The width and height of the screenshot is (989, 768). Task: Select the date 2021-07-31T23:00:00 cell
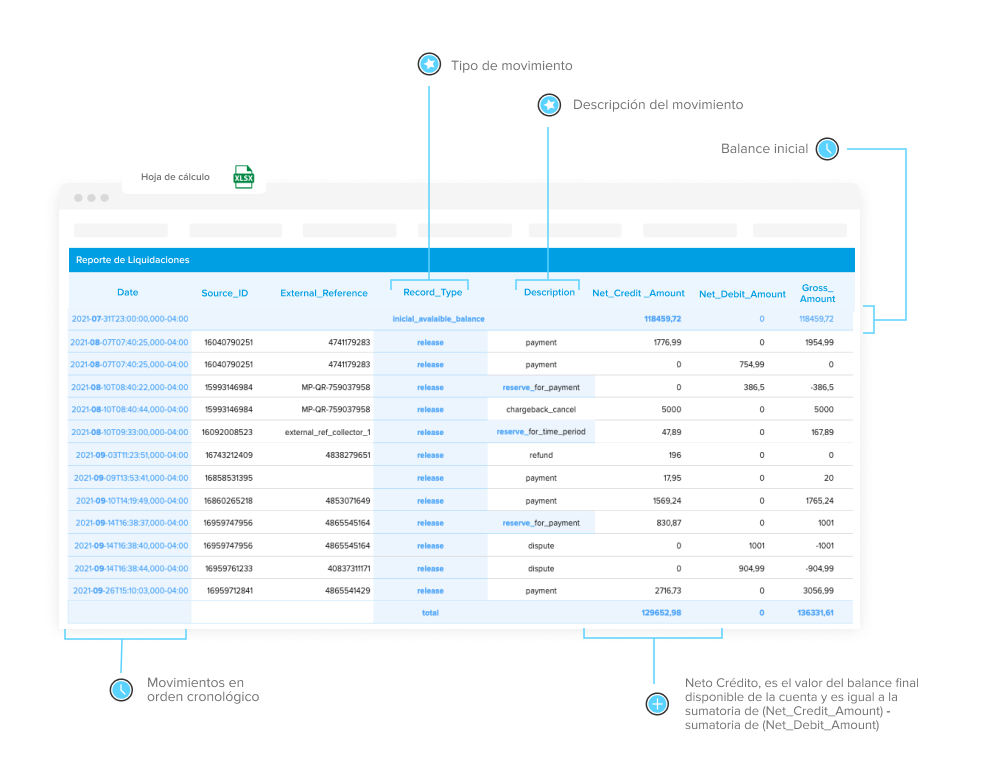click(x=130, y=319)
